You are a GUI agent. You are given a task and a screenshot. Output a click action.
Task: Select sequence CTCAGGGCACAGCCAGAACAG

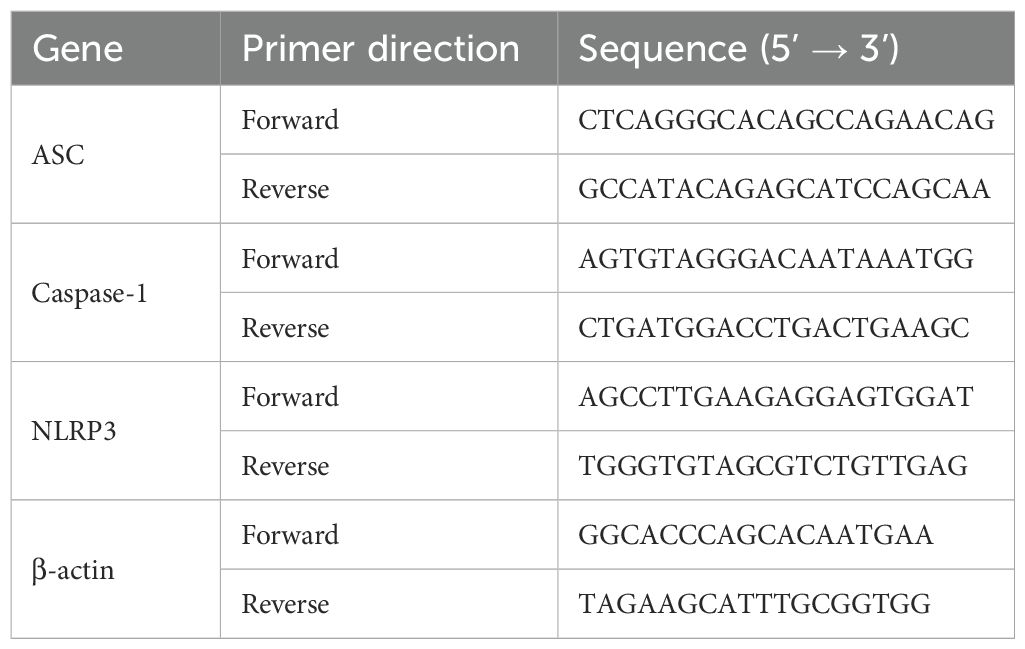786,121
